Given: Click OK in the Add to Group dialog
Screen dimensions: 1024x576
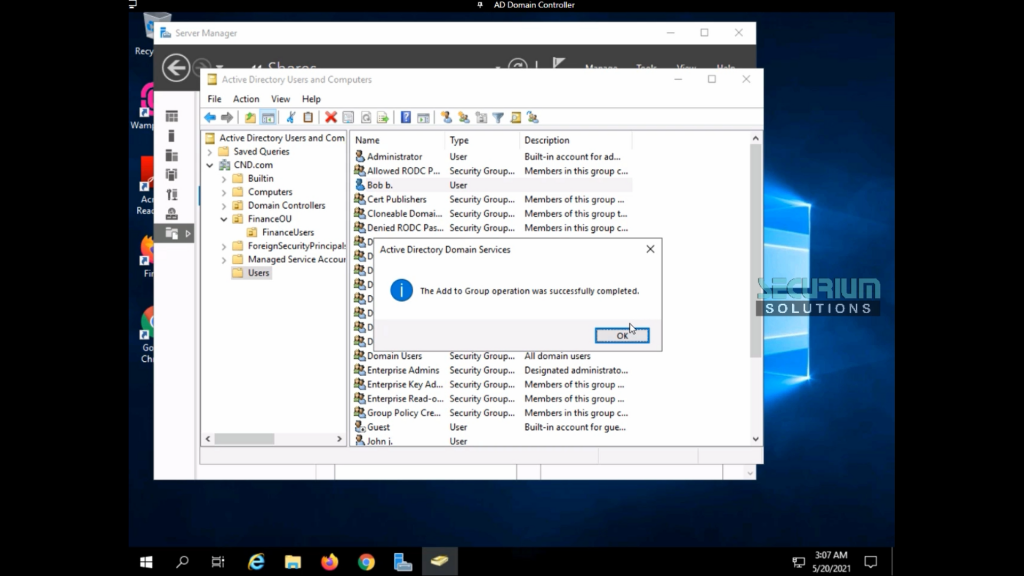Looking at the screenshot, I should [x=622, y=335].
